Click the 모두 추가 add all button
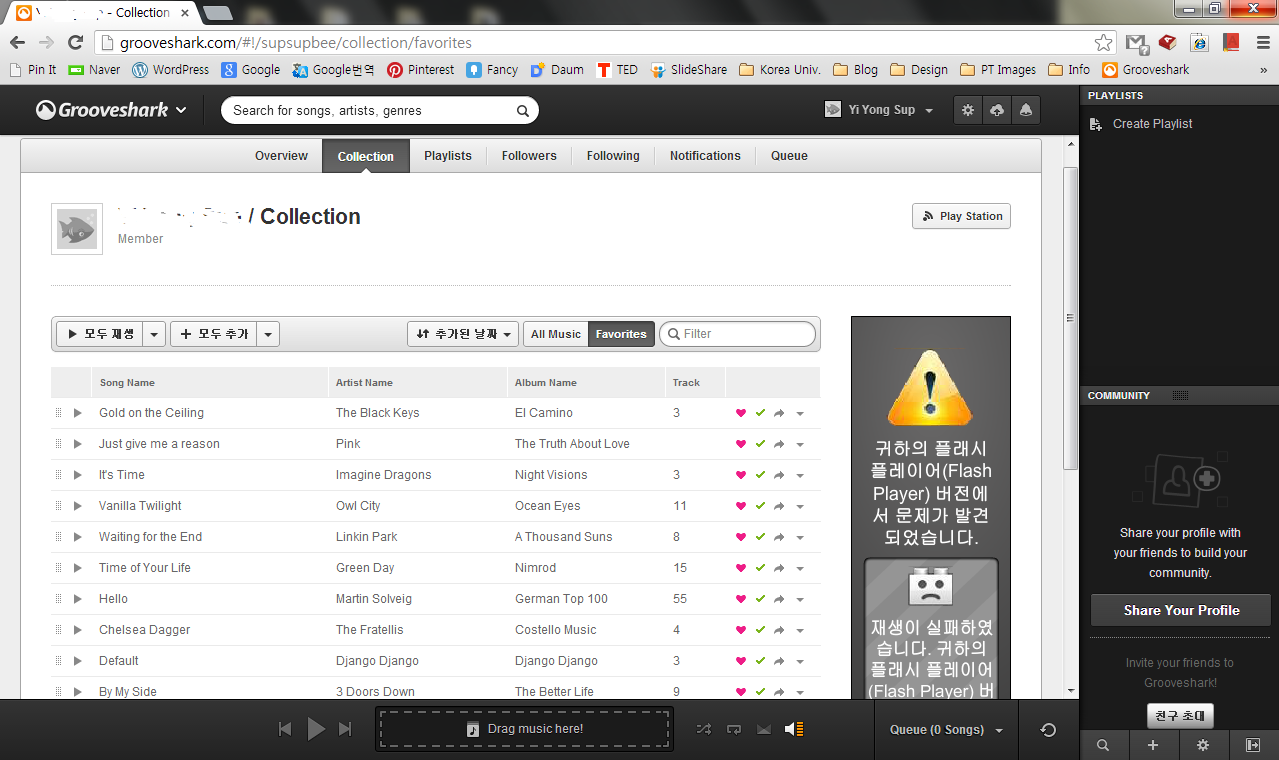The height and width of the screenshot is (760, 1279). pos(214,334)
